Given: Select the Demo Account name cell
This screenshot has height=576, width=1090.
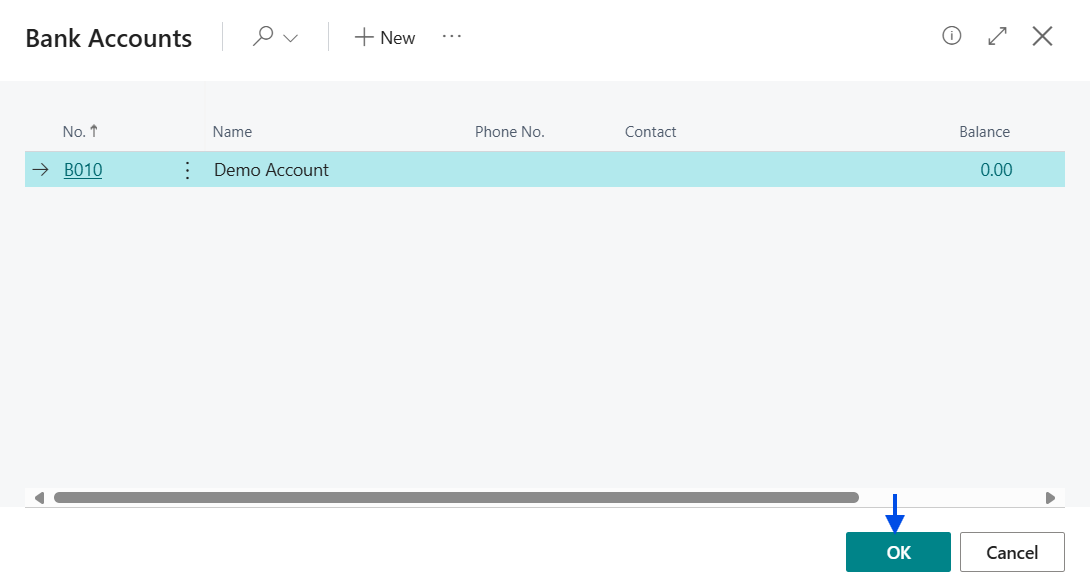Looking at the screenshot, I should tap(271, 170).
